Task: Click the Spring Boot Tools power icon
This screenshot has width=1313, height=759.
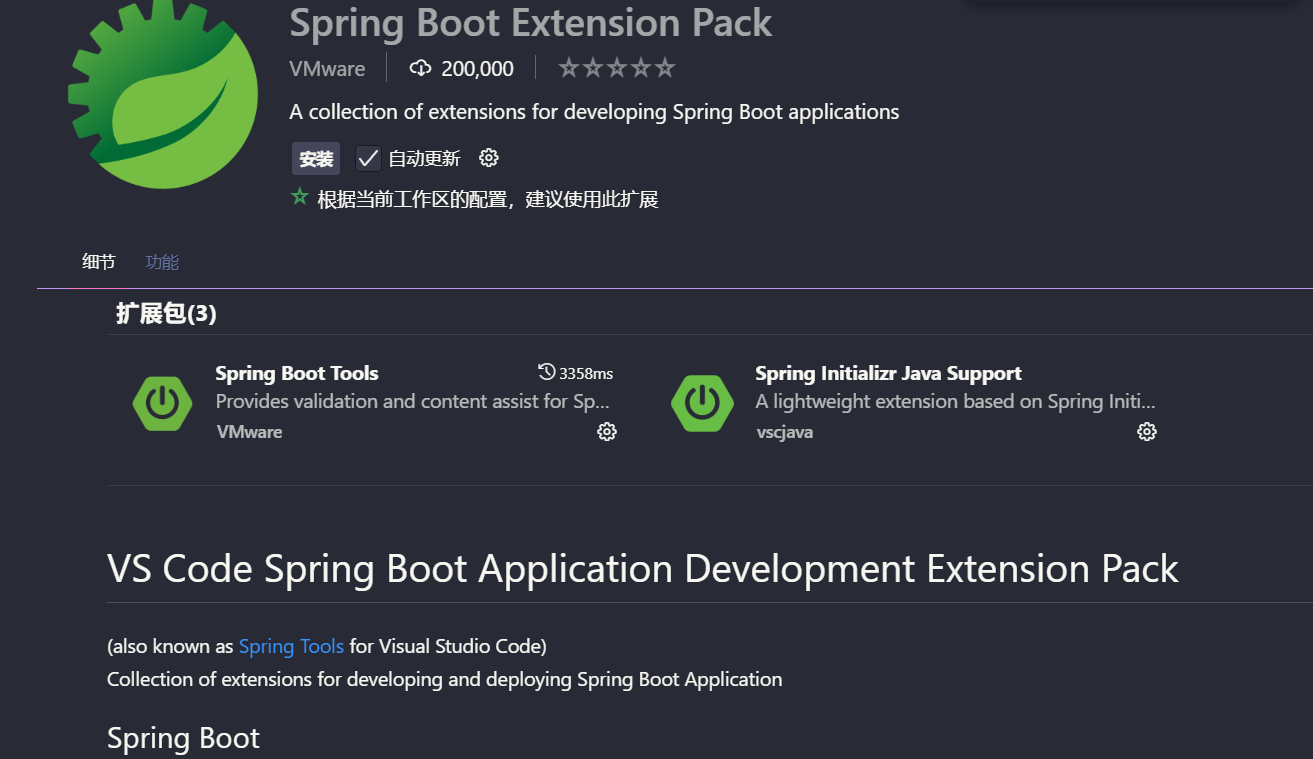Action: pyautogui.click(x=163, y=403)
